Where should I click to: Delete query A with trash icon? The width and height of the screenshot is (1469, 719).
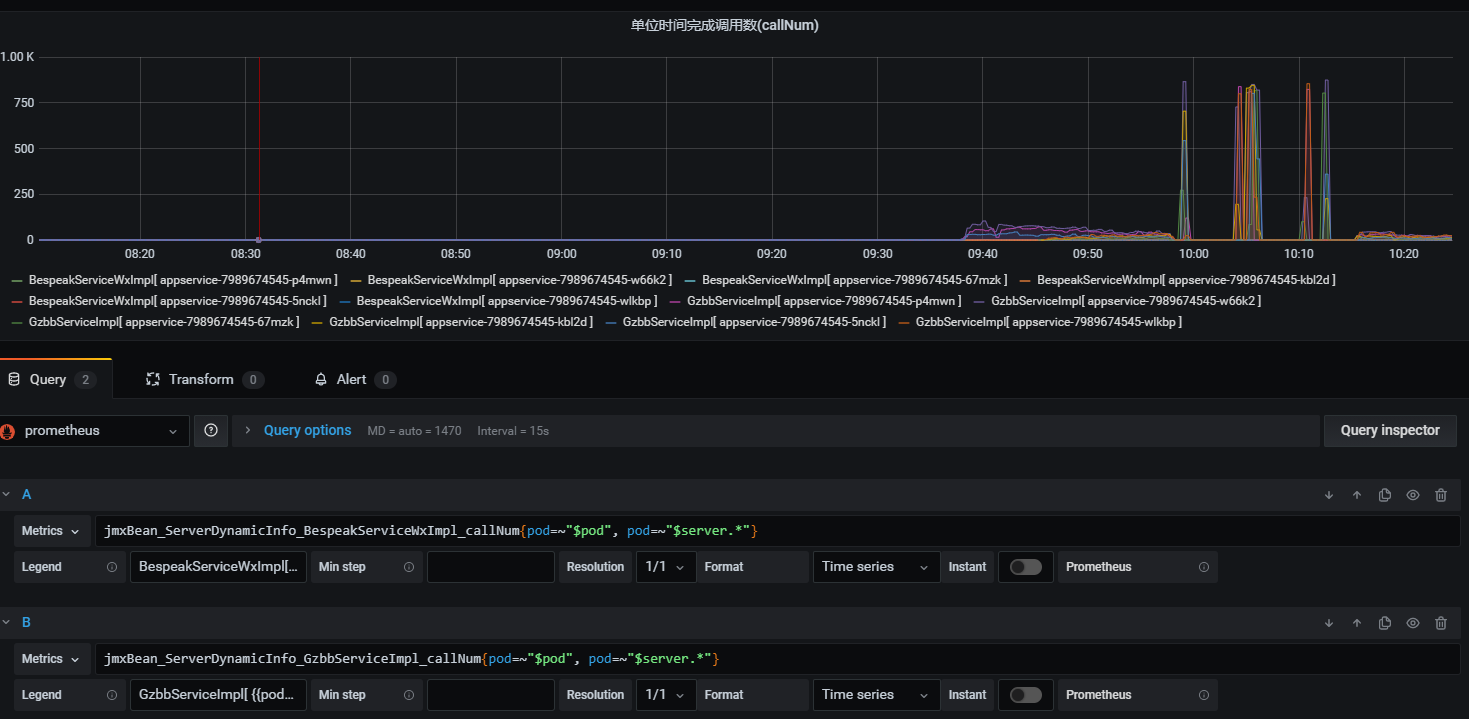(x=1441, y=495)
